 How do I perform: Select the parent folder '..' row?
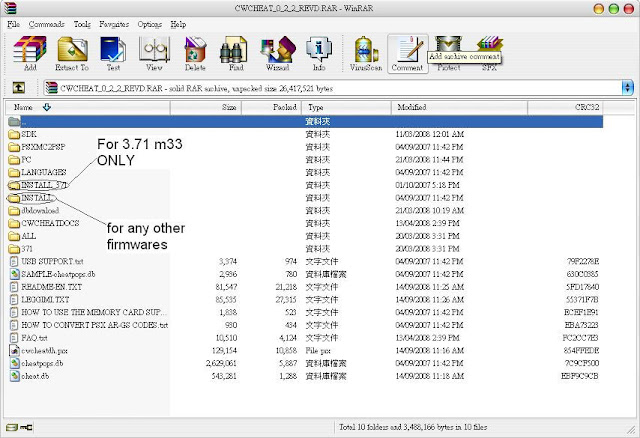305,121
